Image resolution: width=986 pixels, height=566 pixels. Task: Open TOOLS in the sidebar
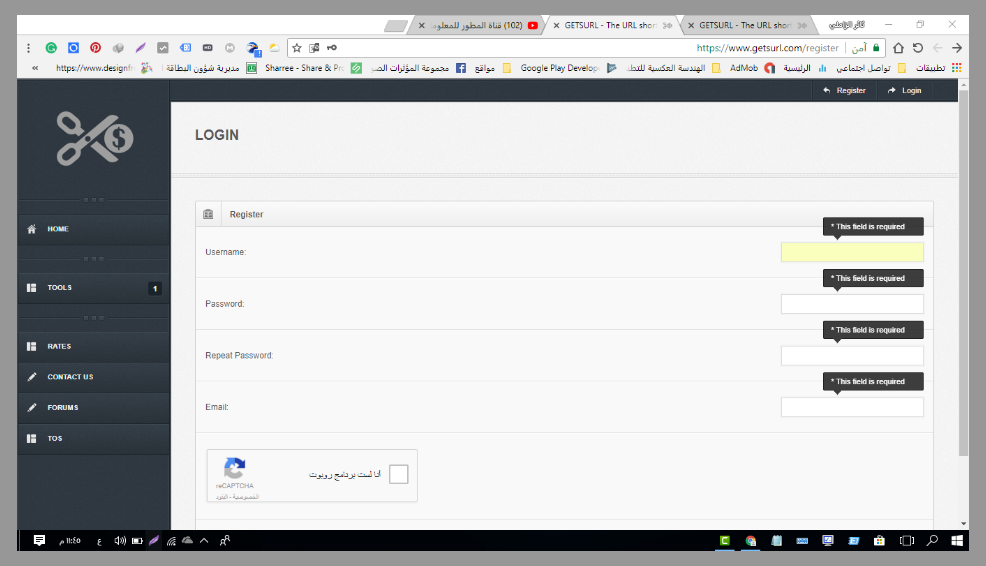pos(94,288)
